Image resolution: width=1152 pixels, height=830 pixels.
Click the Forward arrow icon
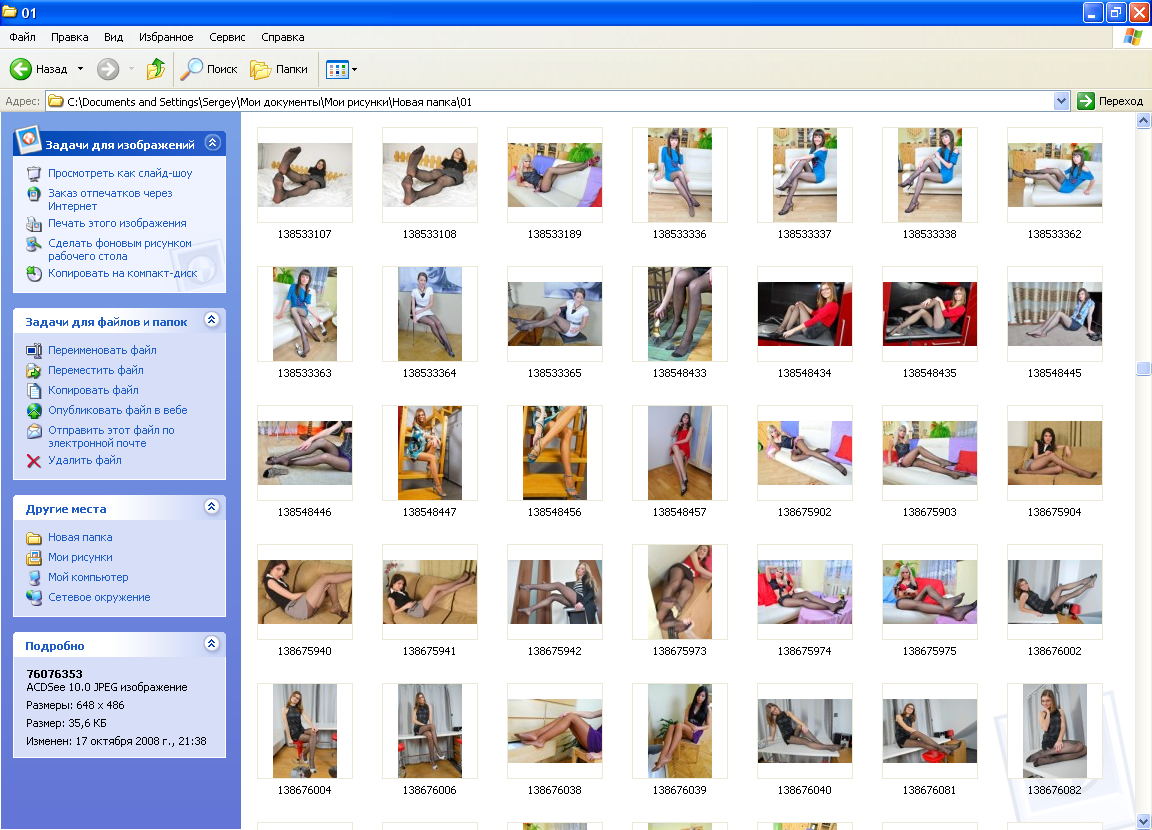point(108,69)
